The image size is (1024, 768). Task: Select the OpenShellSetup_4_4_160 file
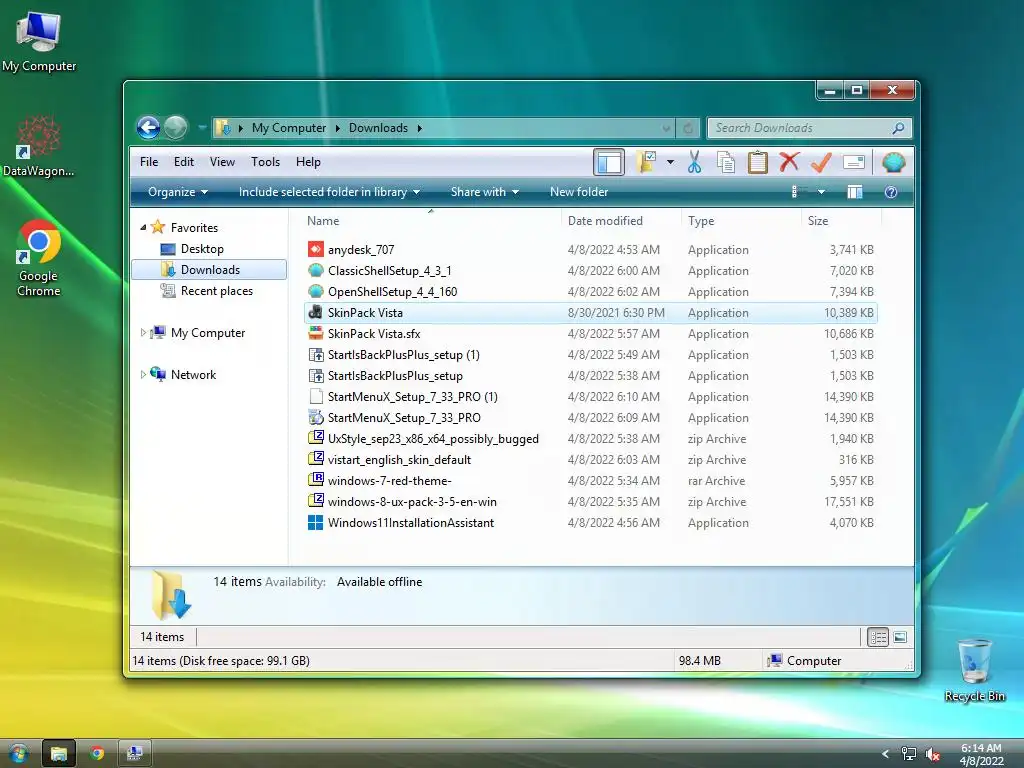pos(590,291)
